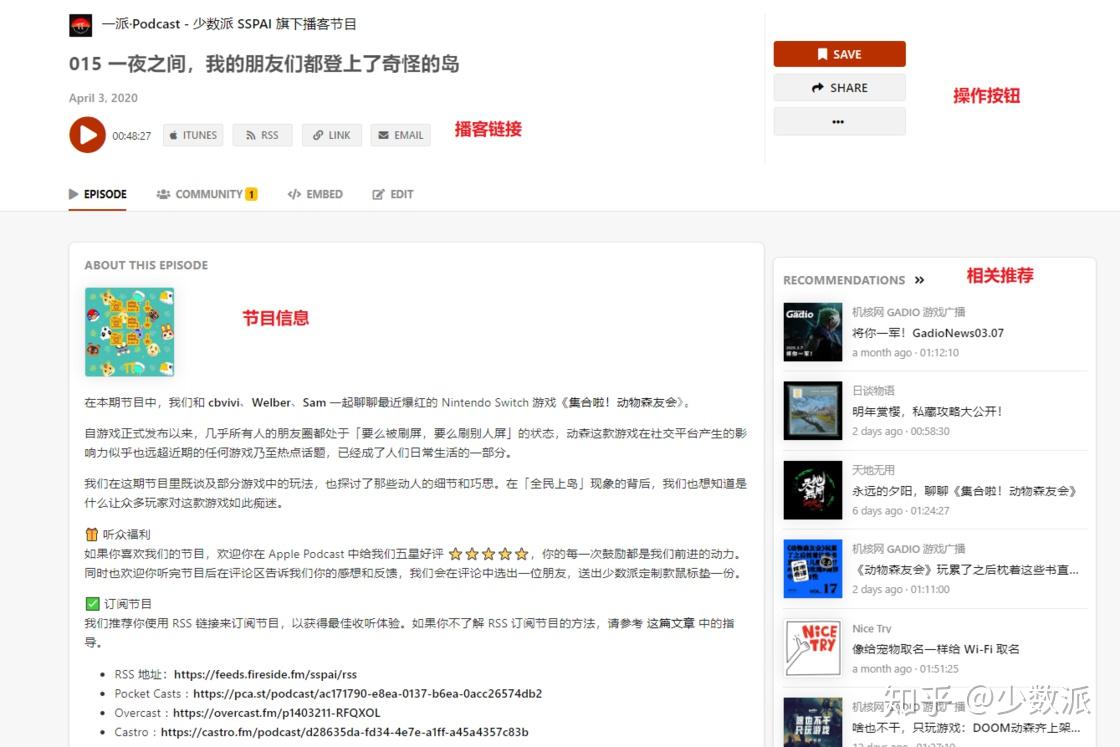
Task: Play the episode with the round play button
Action: point(87,135)
